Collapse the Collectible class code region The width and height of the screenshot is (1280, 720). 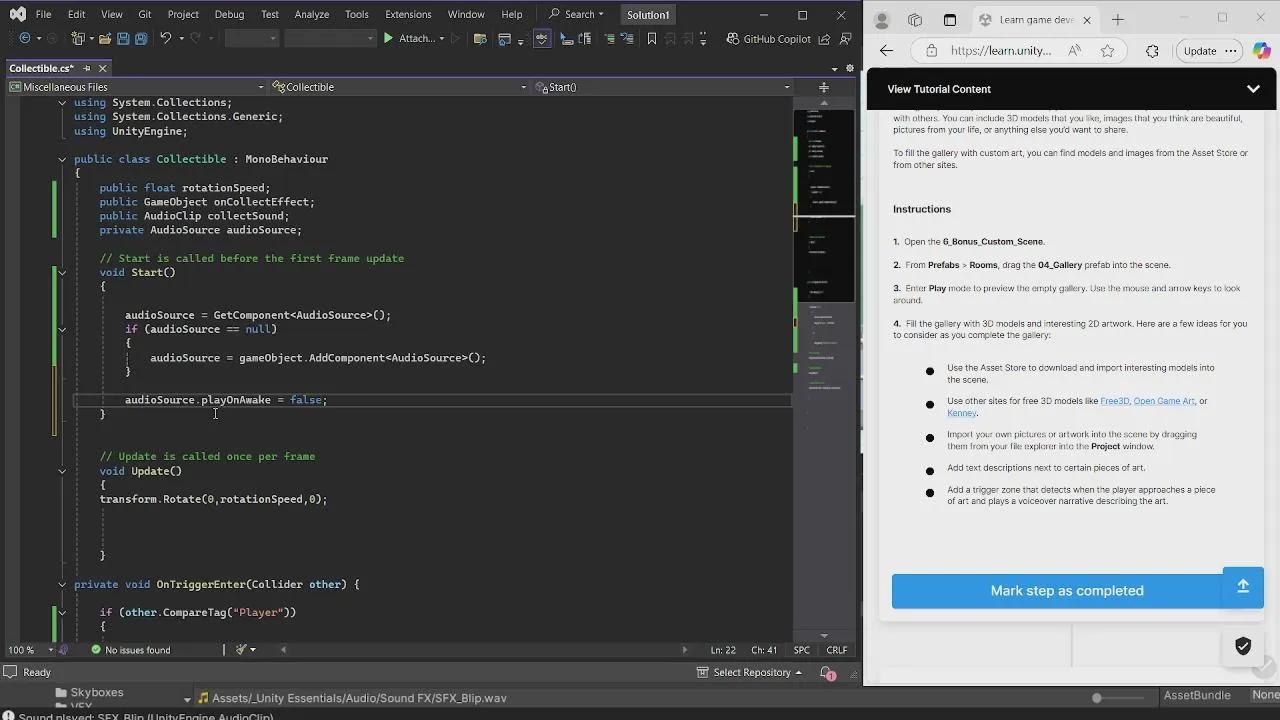pyautogui.click(x=62, y=159)
